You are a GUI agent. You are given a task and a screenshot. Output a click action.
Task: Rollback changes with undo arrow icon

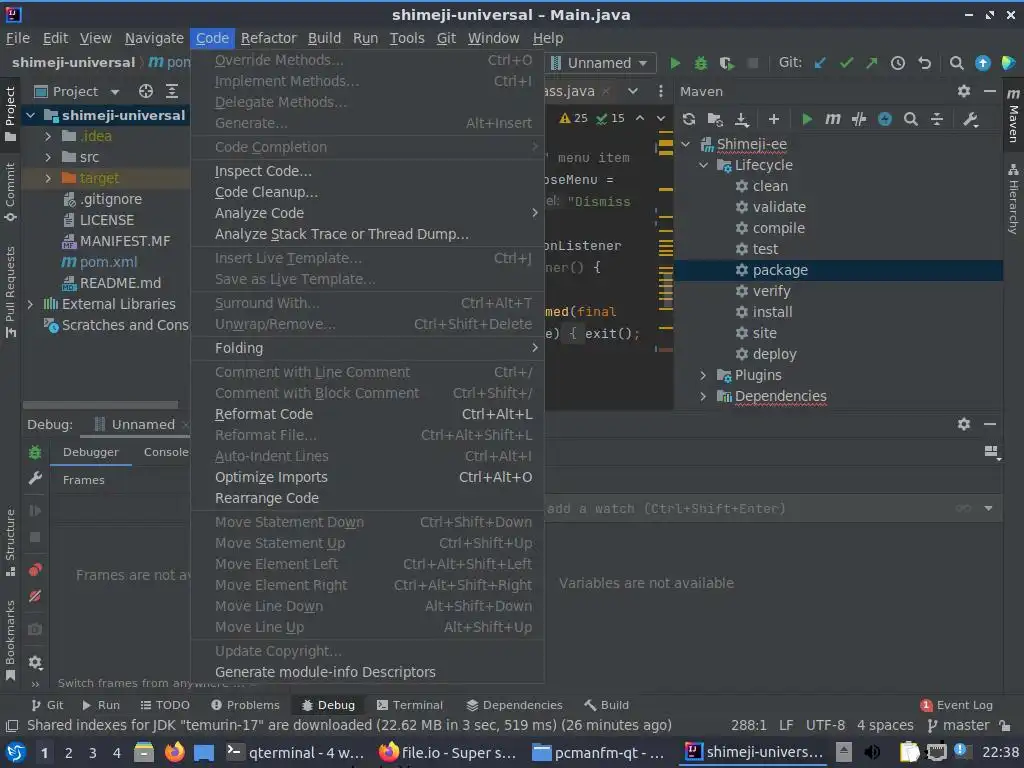(x=924, y=63)
